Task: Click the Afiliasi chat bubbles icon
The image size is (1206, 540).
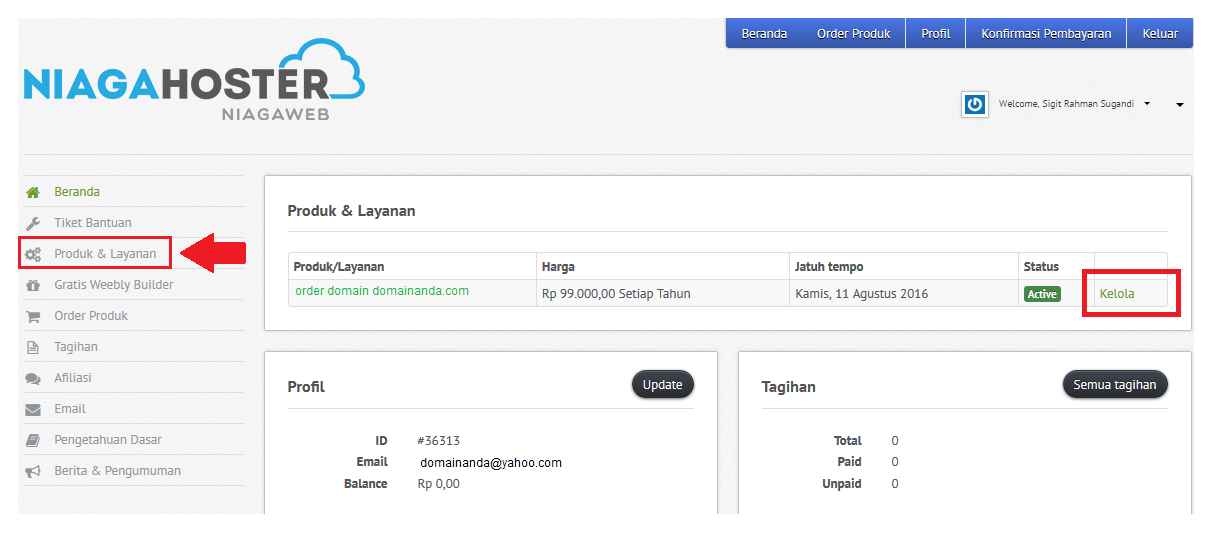Action: 33,378
